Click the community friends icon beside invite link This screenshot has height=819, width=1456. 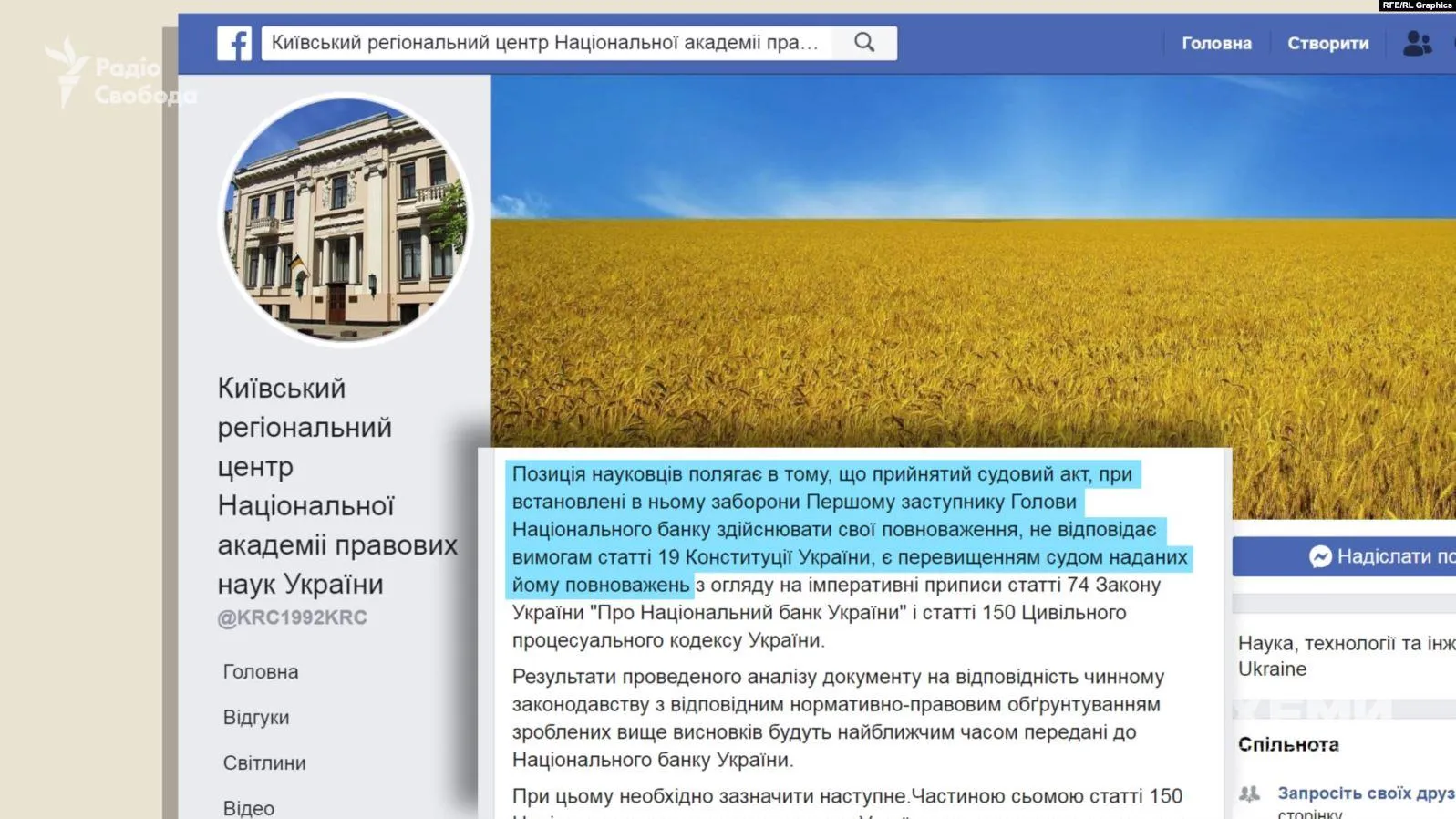(x=1249, y=793)
